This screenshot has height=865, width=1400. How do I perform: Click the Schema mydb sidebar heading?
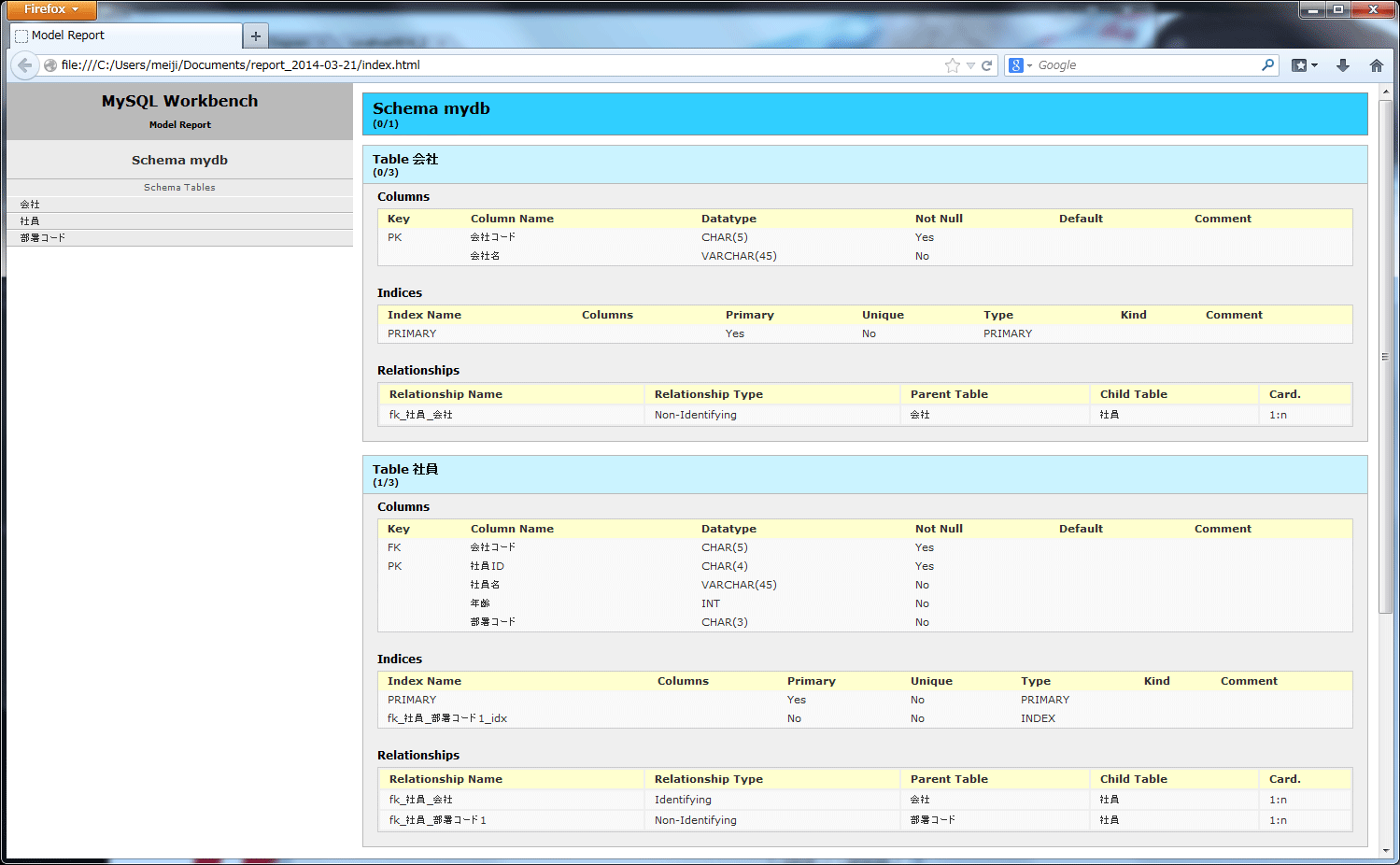pos(179,160)
